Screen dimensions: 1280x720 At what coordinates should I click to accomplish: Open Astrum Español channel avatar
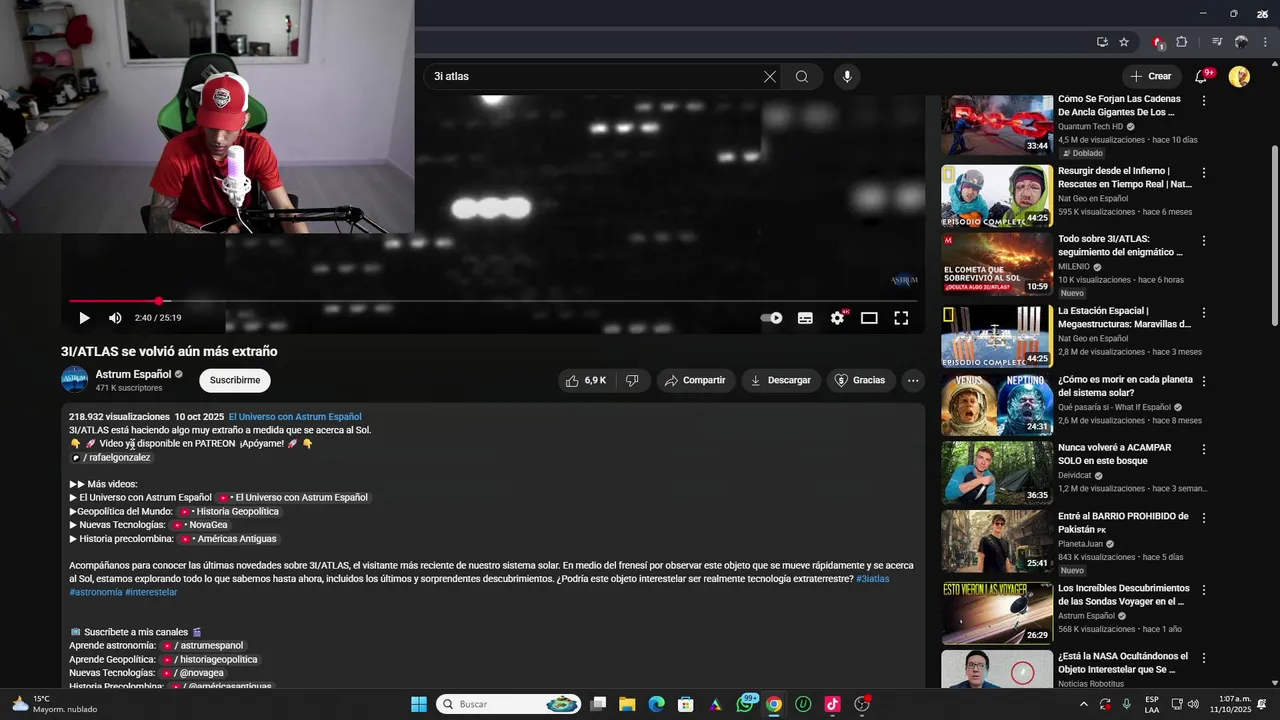pyautogui.click(x=75, y=380)
